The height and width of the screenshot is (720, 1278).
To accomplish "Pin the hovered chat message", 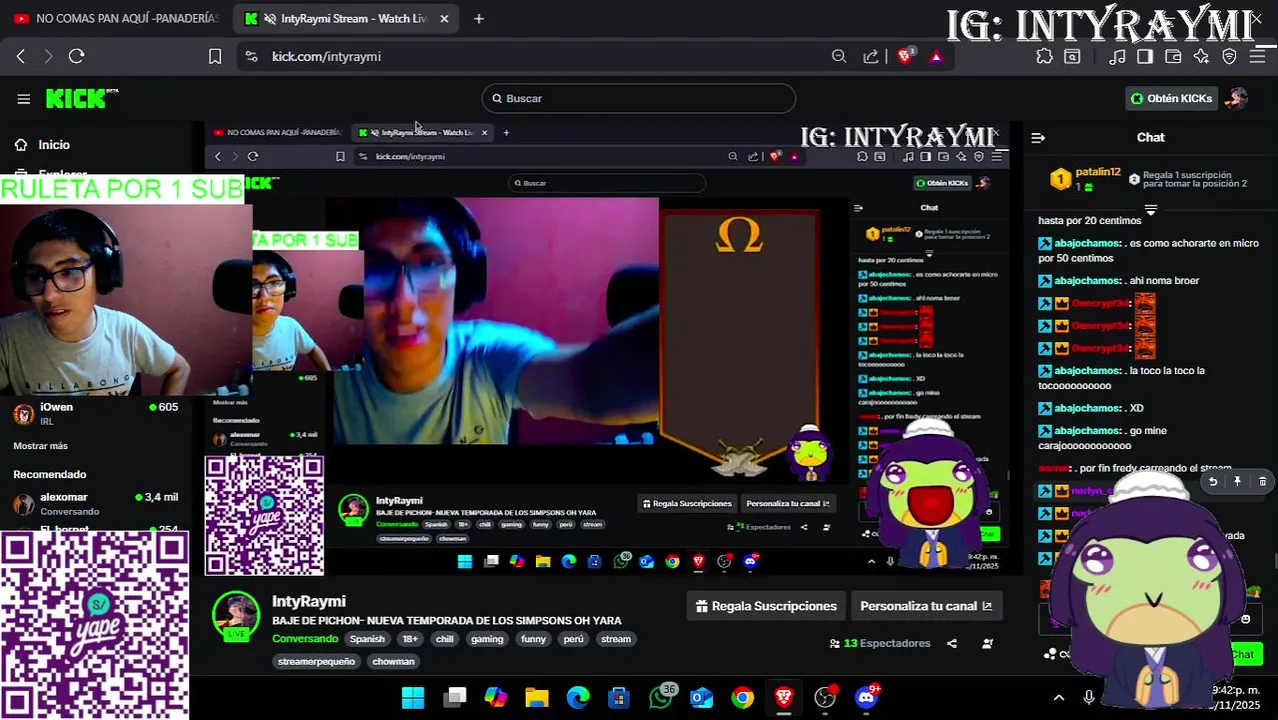I will click(1237, 482).
